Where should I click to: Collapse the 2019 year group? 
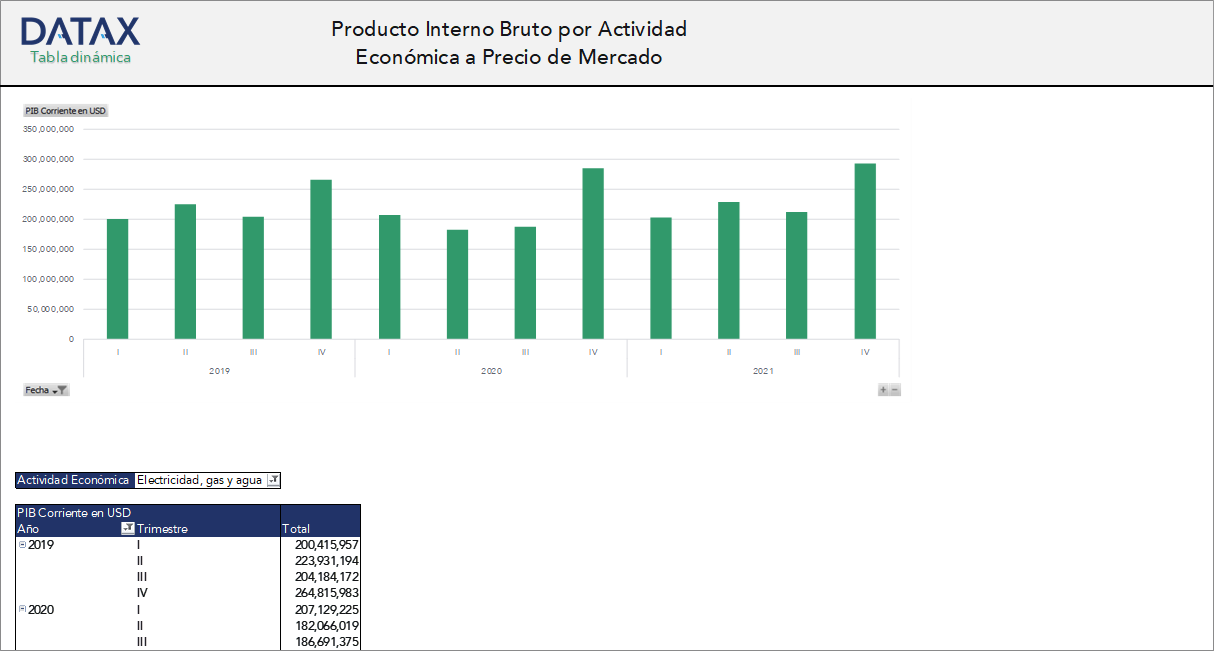[x=22, y=544]
